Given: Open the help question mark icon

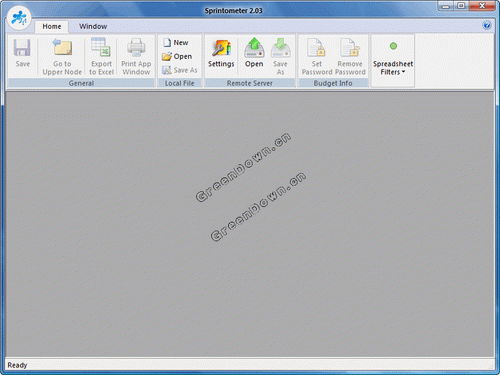Looking at the screenshot, I should click(x=487, y=25).
